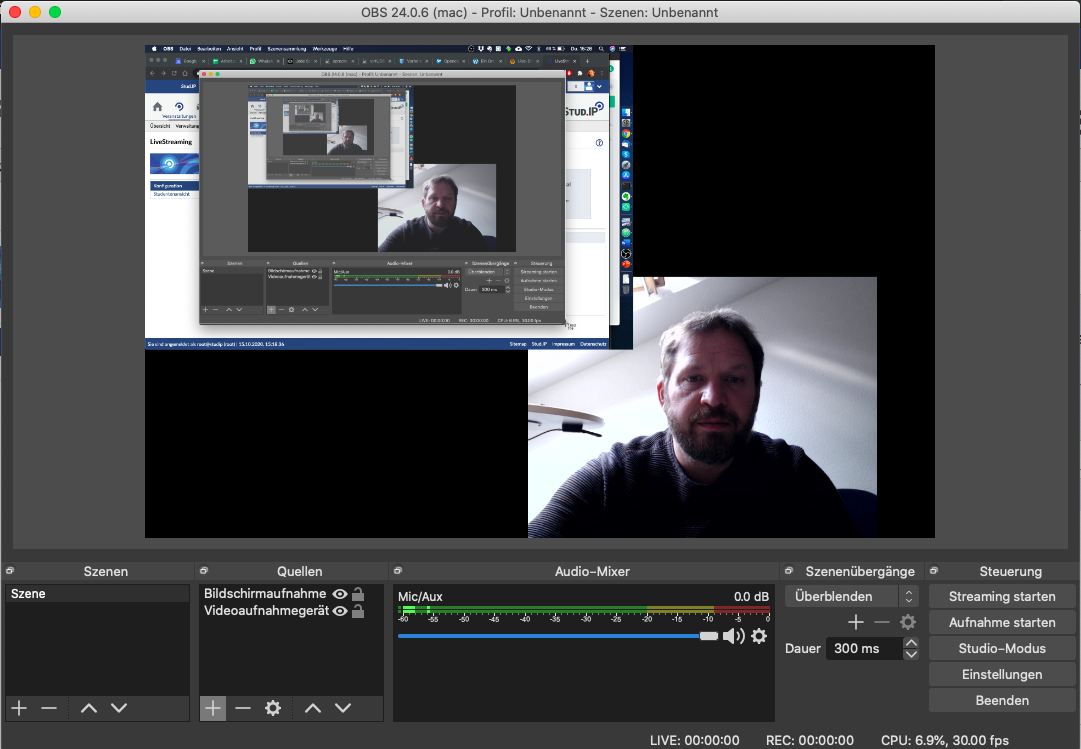The width and height of the screenshot is (1081, 749).
Task: Pop out the Audio-Mixer dock panel
Action: pyautogui.click(x=397, y=571)
